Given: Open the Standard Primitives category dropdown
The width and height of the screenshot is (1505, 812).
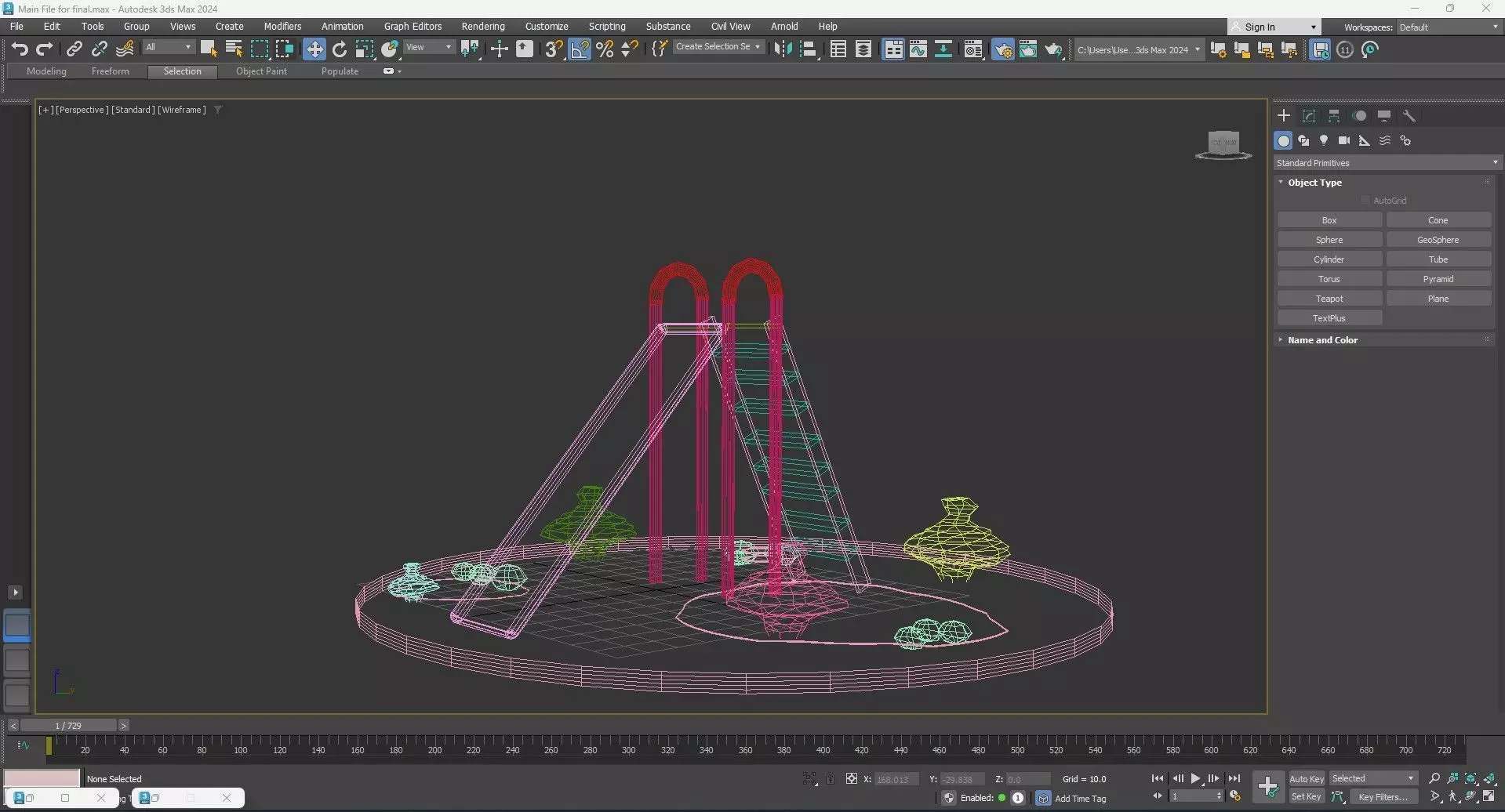Looking at the screenshot, I should pyautogui.click(x=1387, y=163).
